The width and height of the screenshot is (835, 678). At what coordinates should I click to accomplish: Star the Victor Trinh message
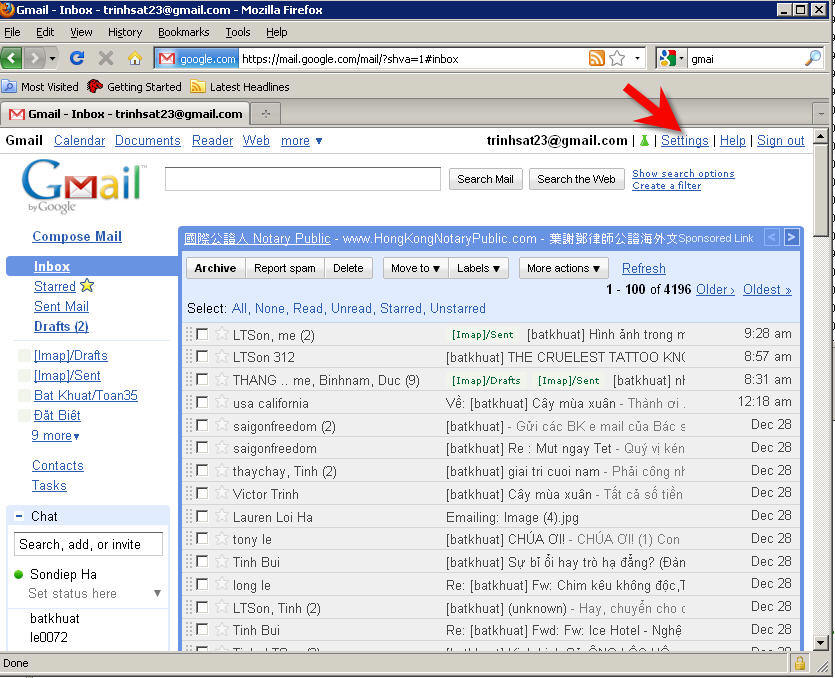(x=222, y=494)
